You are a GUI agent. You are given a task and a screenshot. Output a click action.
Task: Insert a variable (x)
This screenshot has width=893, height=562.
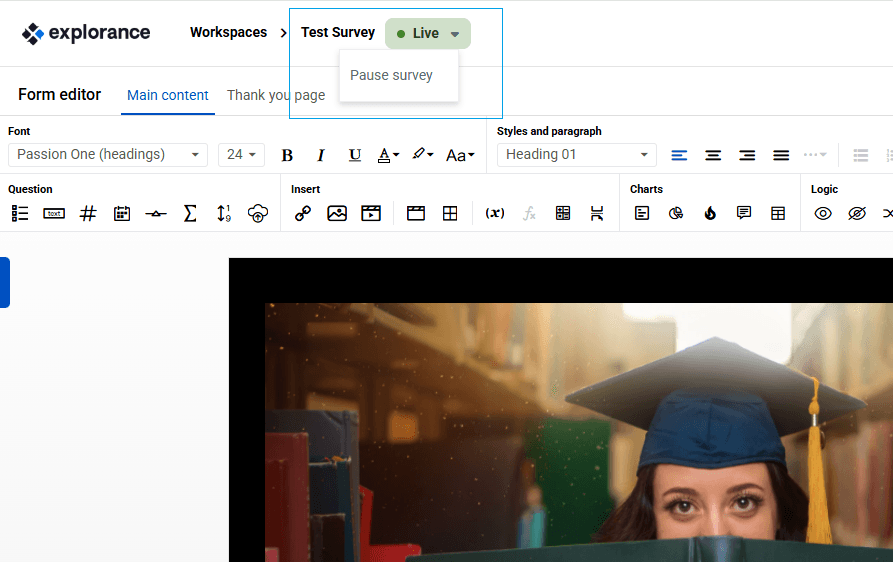tap(495, 213)
